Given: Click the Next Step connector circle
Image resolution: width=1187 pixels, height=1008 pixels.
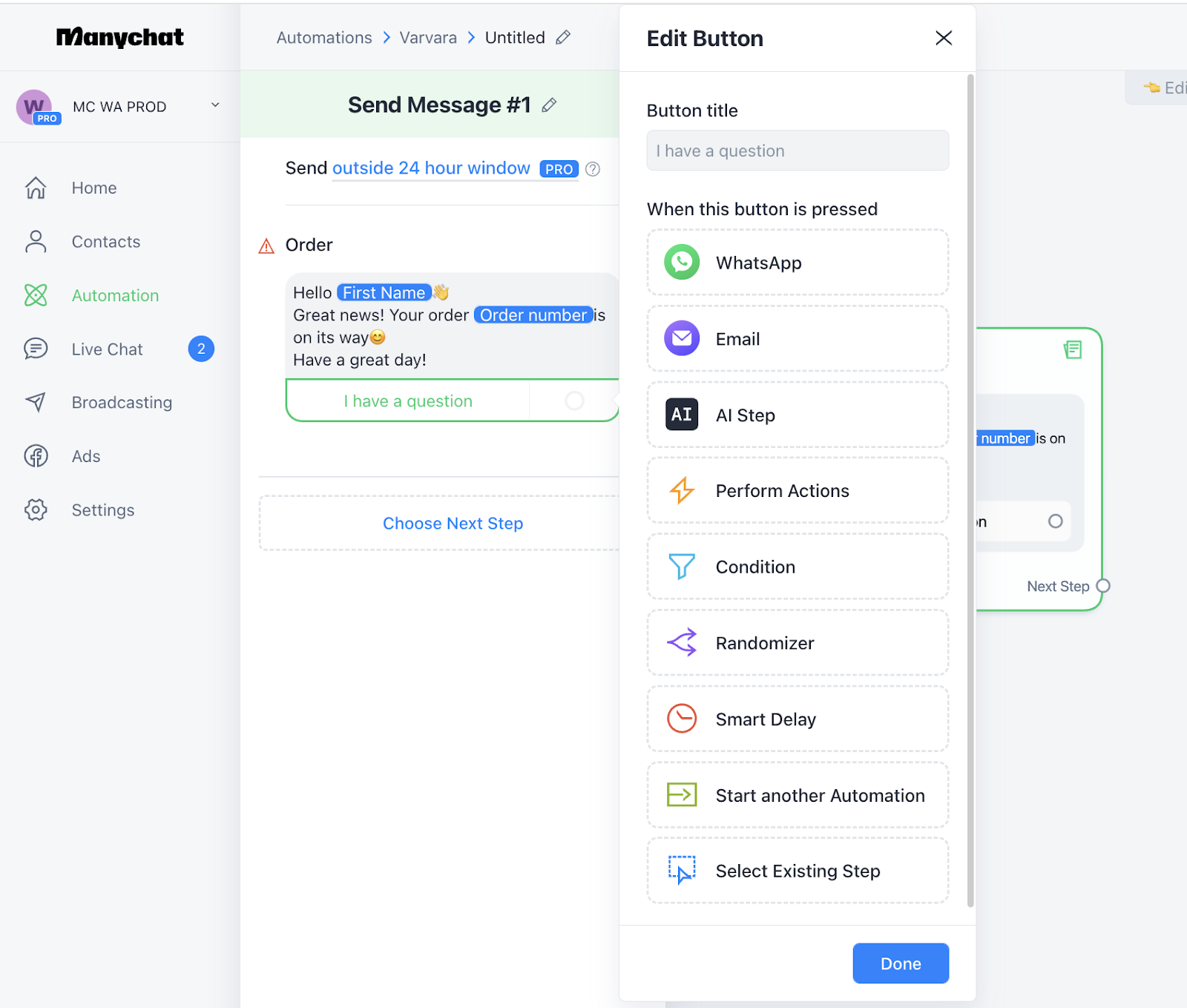Looking at the screenshot, I should [1103, 586].
